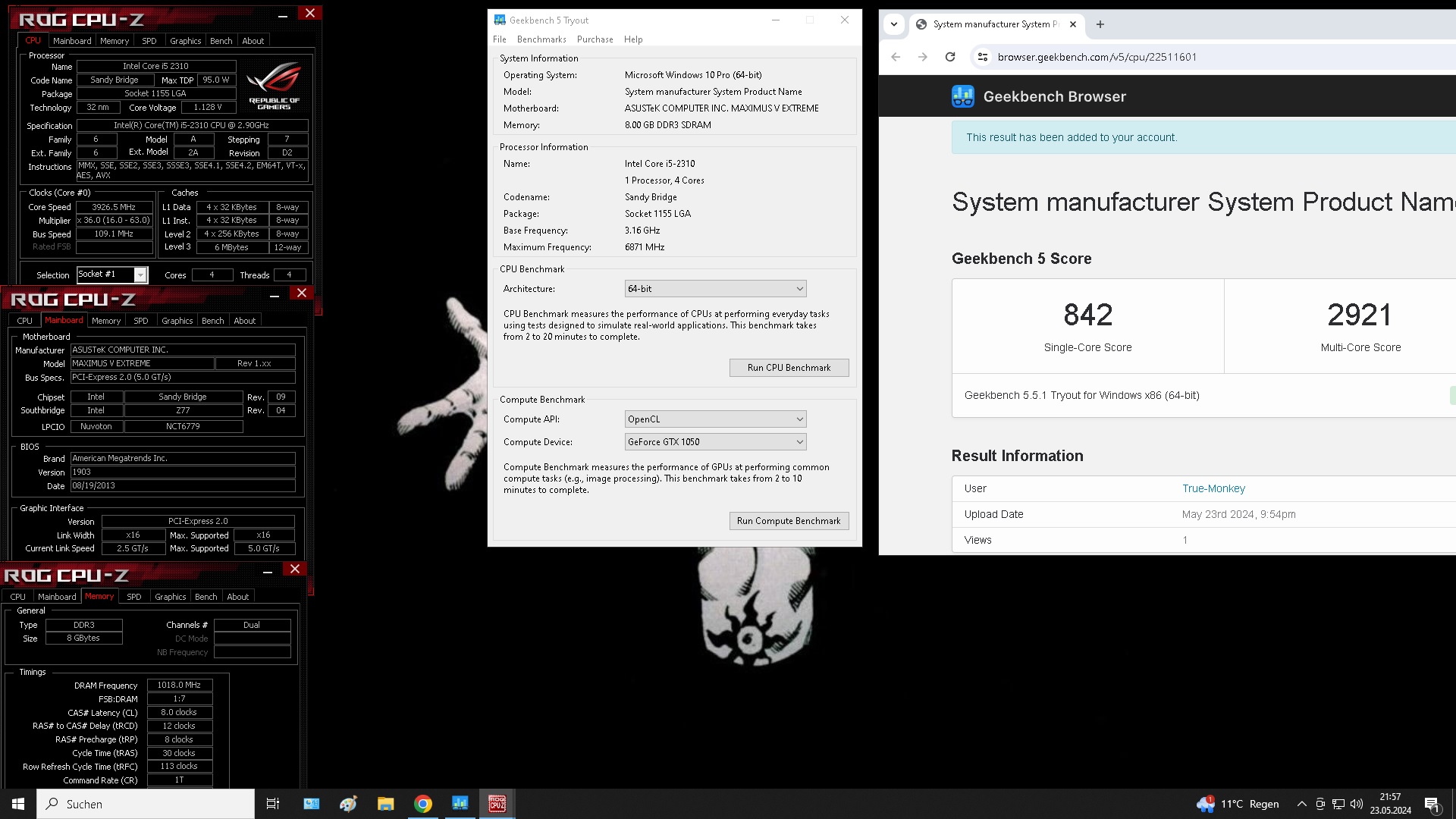Expand Compute Device GeForce GTX 1050 dropdown

pos(715,442)
